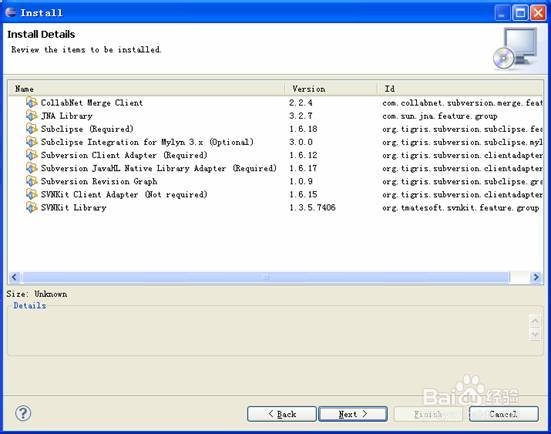Click version 1.3.5.7406 cell
Screen dimensions: 551x434
pos(312,207)
